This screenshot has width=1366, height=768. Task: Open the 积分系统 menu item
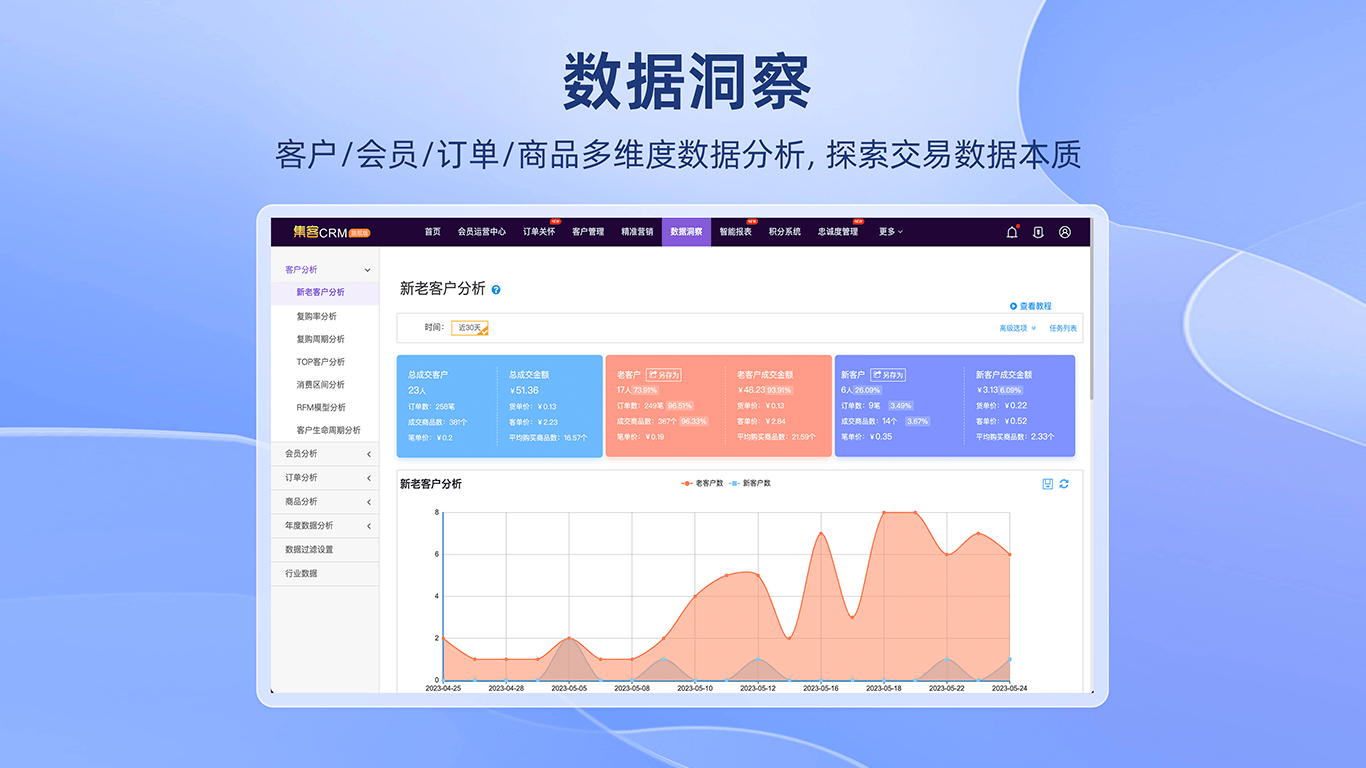tap(784, 231)
